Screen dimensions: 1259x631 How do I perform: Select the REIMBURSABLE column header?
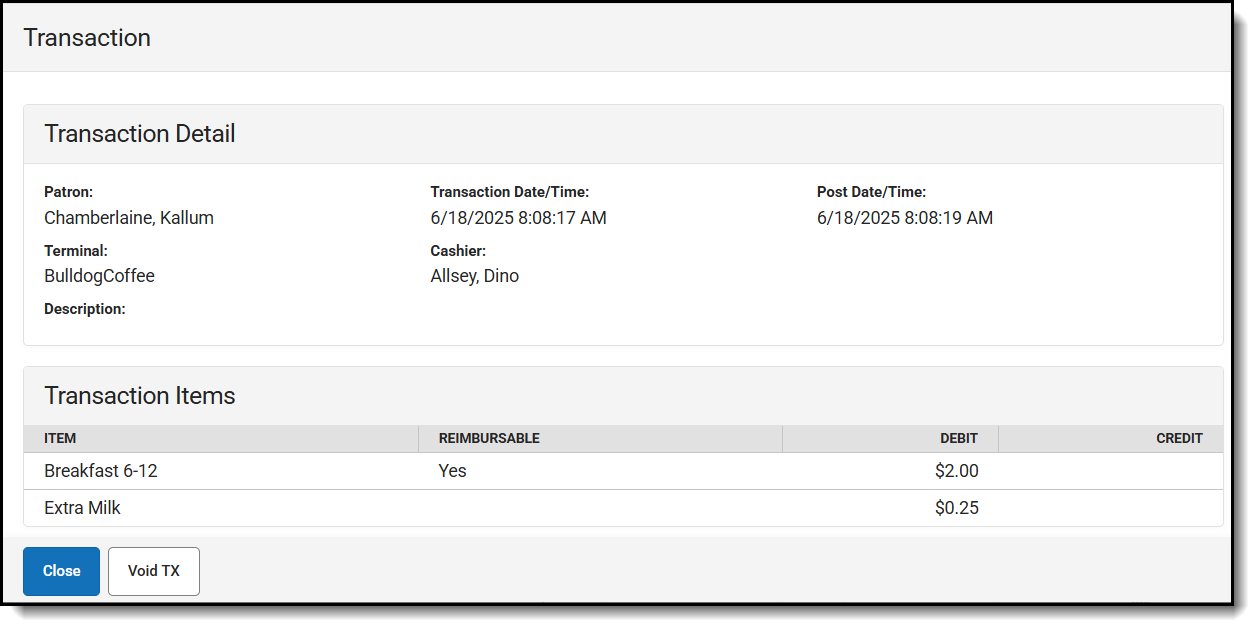click(x=489, y=439)
